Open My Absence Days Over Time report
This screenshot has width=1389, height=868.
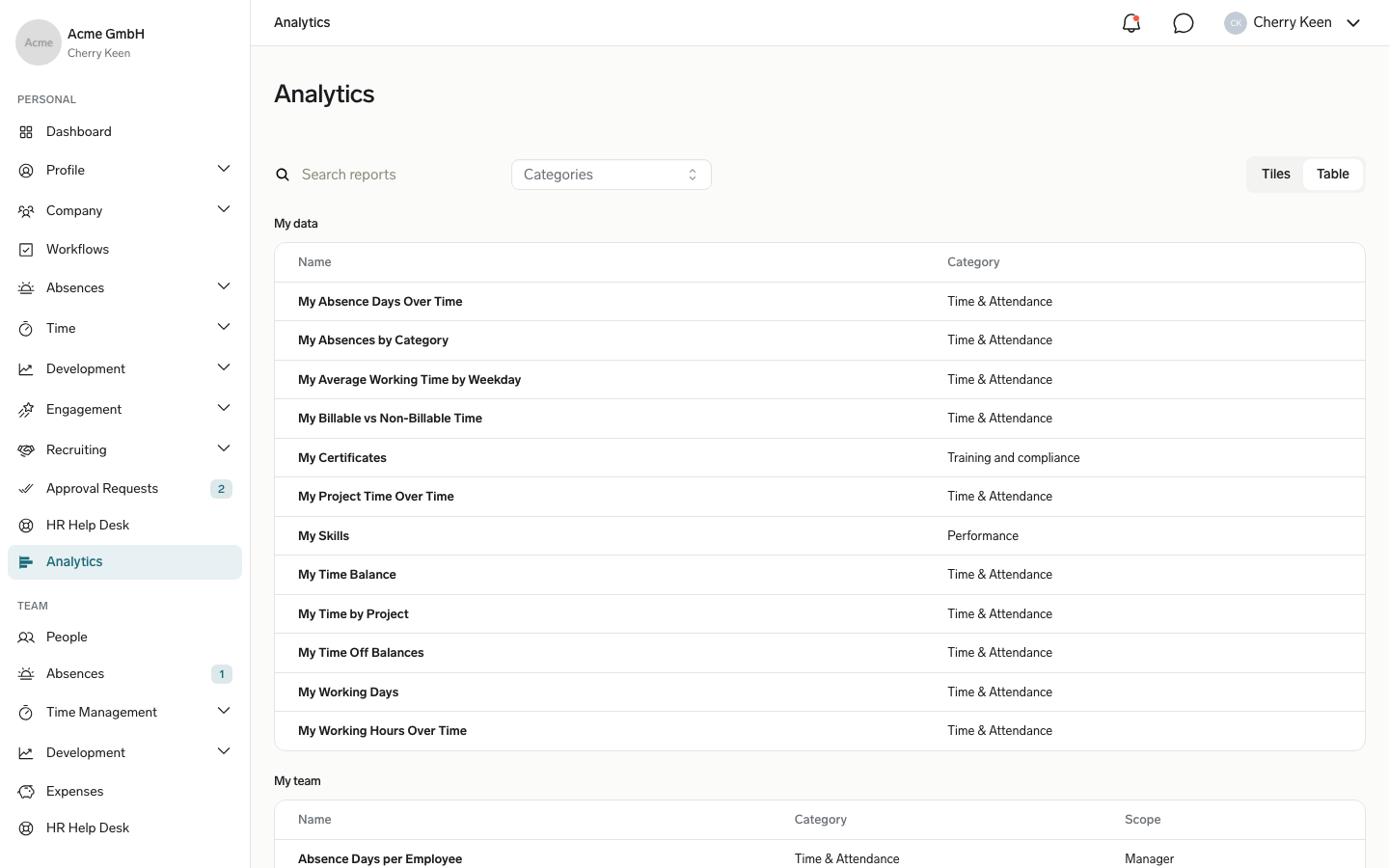point(380,302)
